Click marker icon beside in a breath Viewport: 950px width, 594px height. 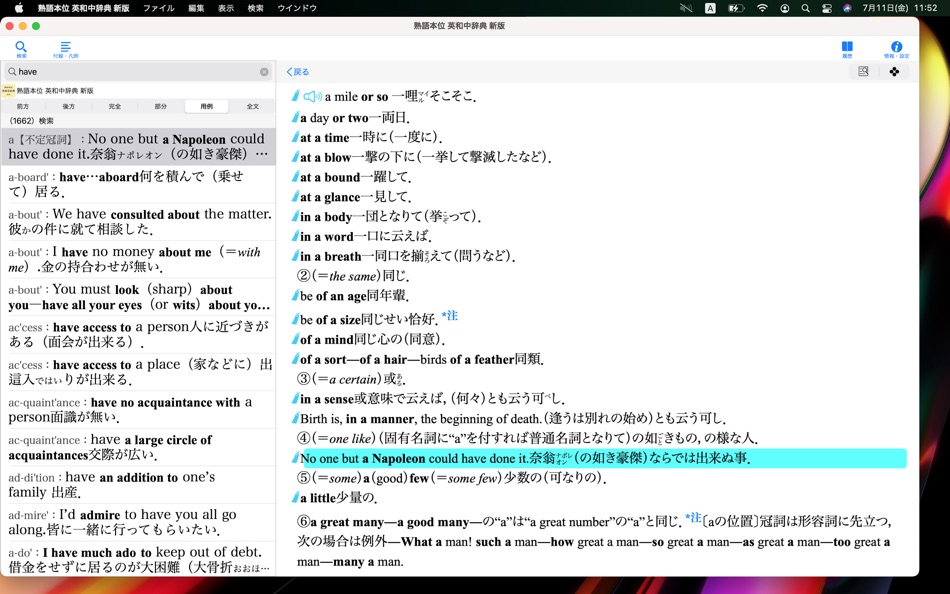point(295,256)
